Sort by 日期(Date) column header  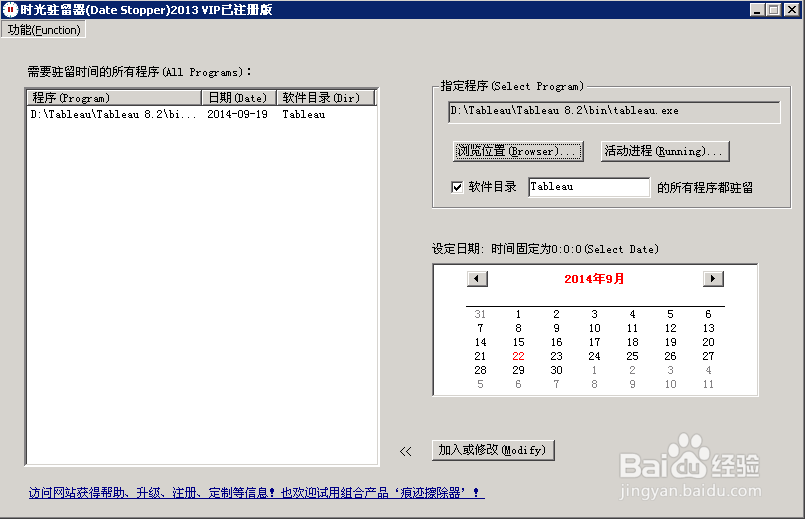click(239, 97)
